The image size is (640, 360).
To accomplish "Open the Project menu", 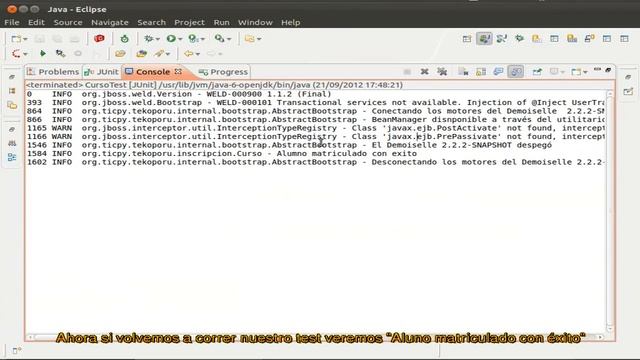I will (189, 22).
